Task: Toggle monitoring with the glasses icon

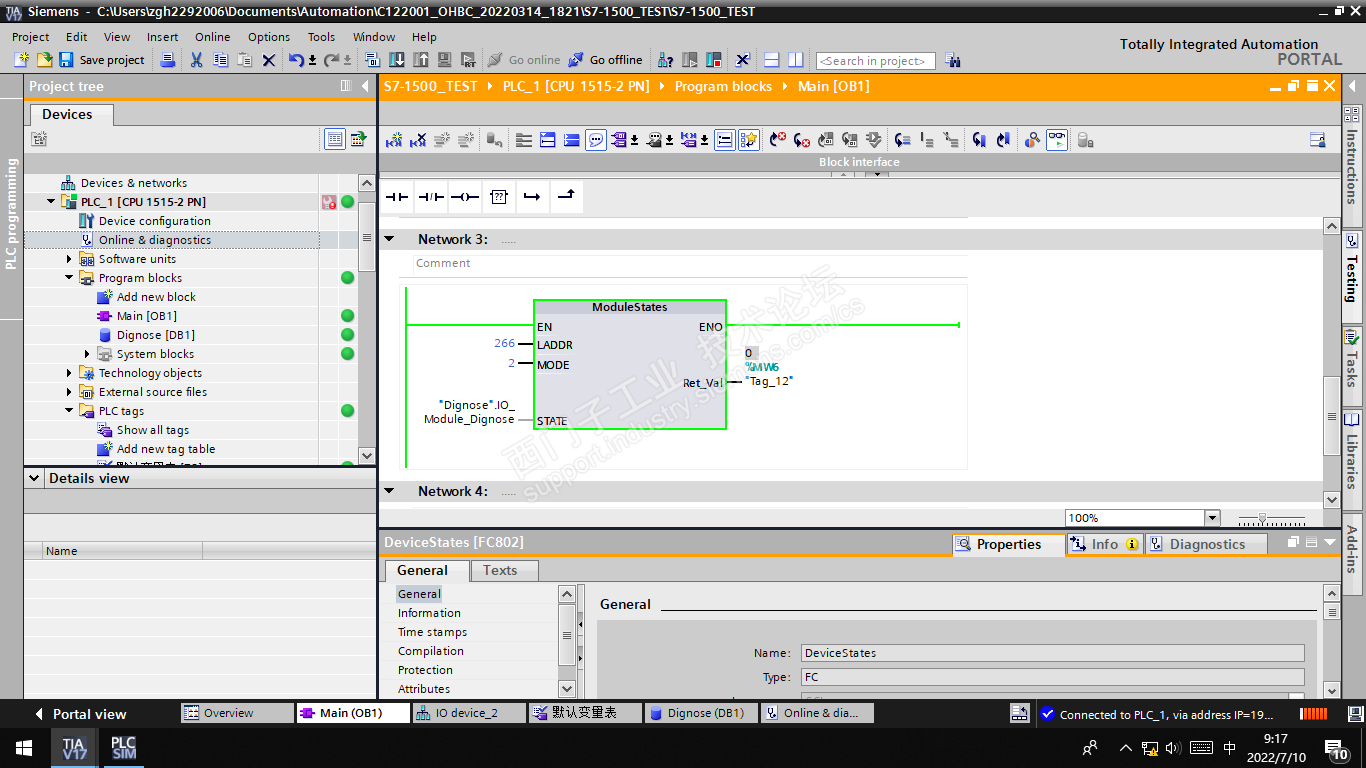Action: 1057,140
